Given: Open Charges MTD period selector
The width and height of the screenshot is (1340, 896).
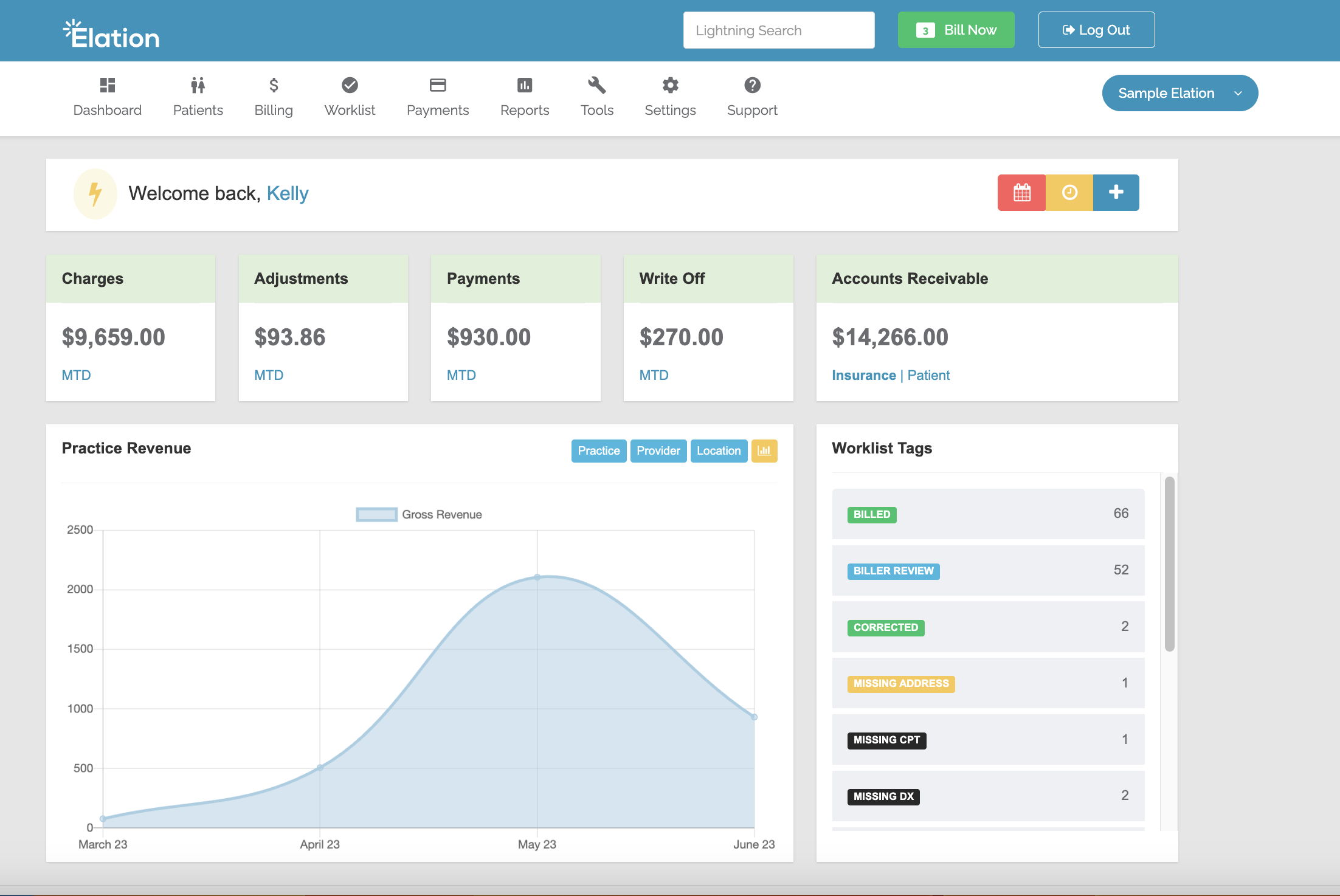Looking at the screenshot, I should pos(76,375).
